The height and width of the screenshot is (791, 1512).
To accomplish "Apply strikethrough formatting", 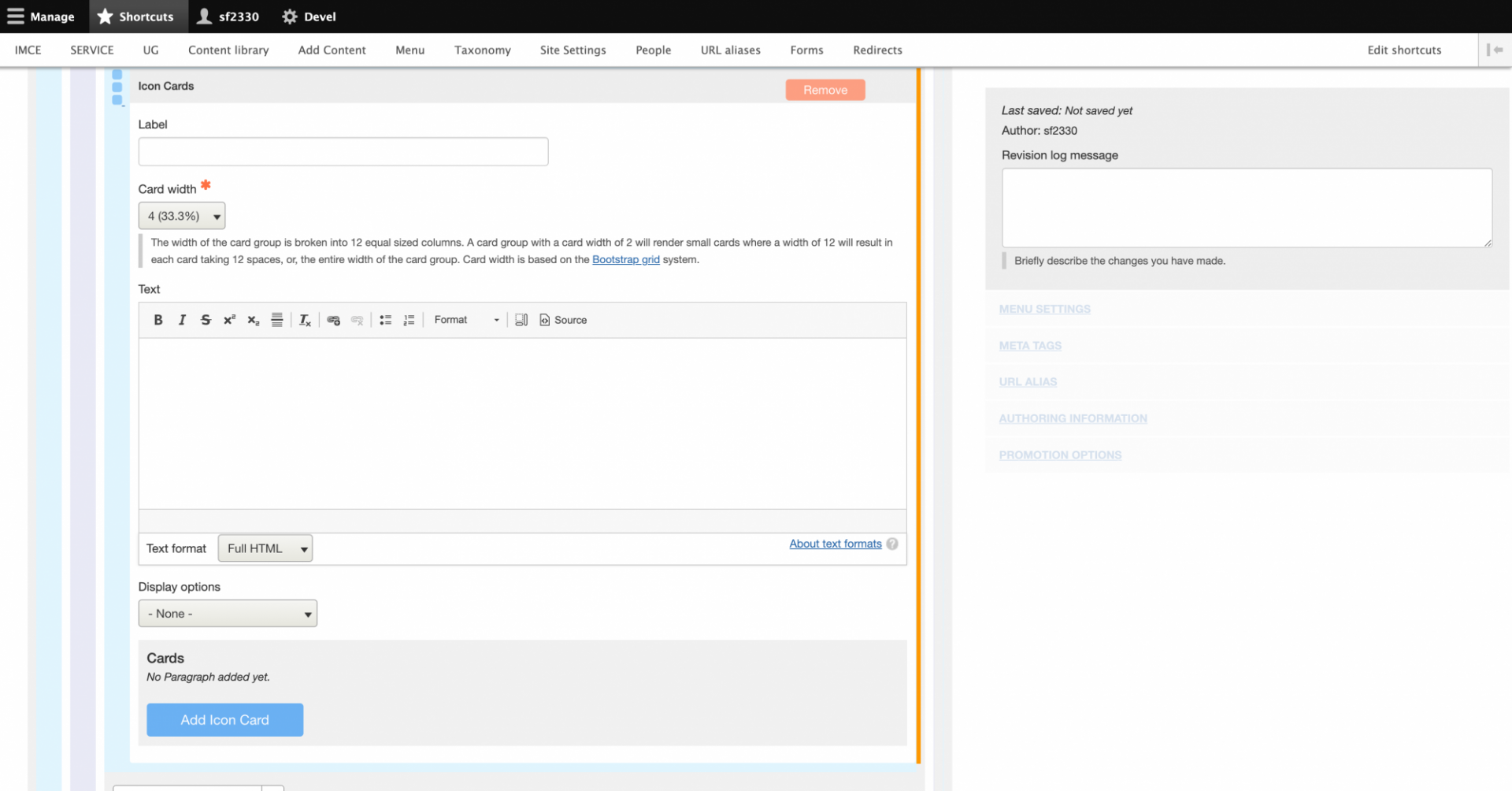I will [206, 320].
